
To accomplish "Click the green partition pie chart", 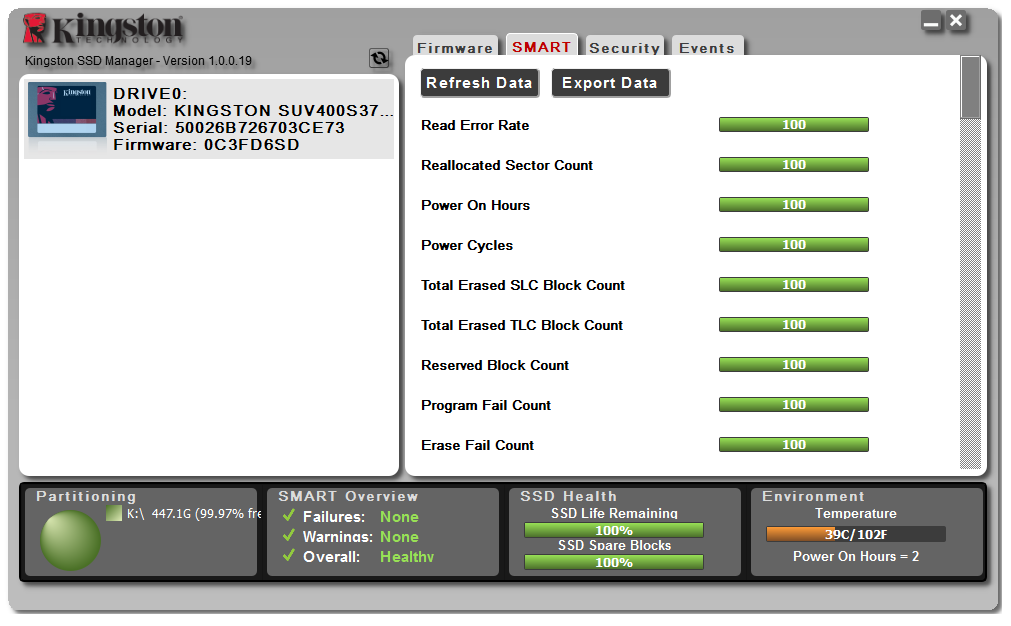I will click(x=70, y=540).
